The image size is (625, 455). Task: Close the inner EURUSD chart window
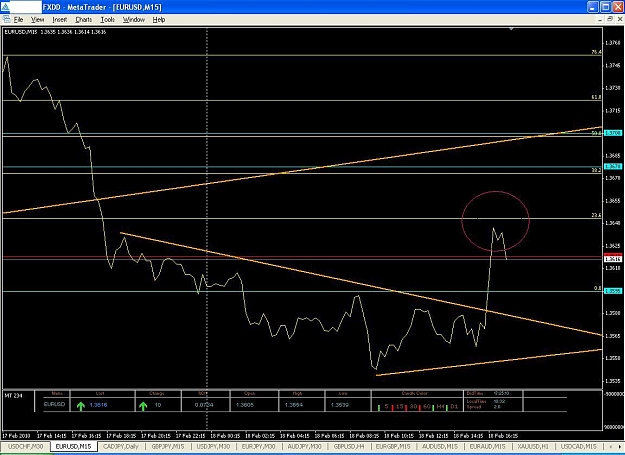619,20
